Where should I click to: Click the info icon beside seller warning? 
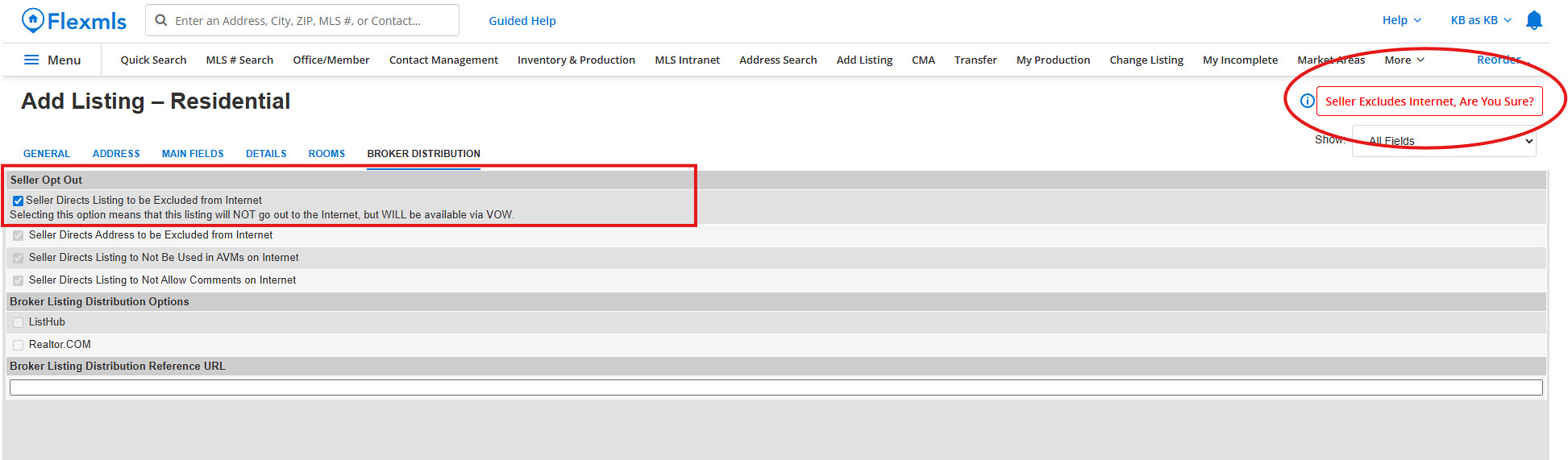coord(1307,101)
